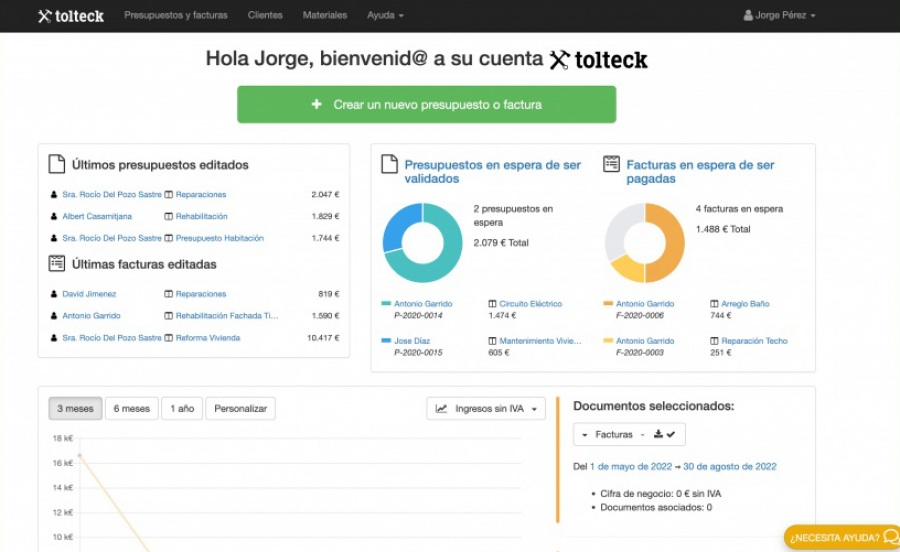Go to Clientes page
This screenshot has width=900, height=552.
265,15
